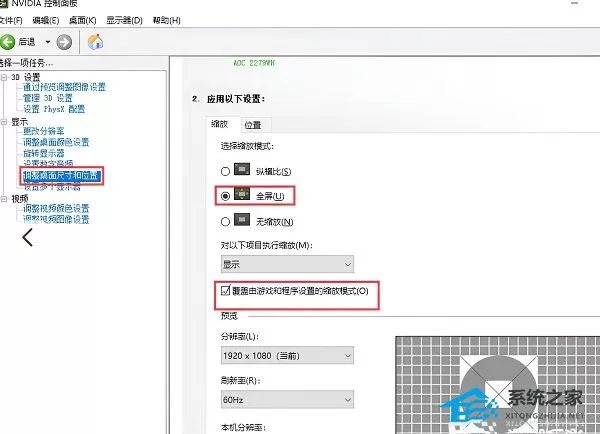Collapse the 3D 设置 tree node
Screen dimensions: 600x434
click(x=4, y=78)
